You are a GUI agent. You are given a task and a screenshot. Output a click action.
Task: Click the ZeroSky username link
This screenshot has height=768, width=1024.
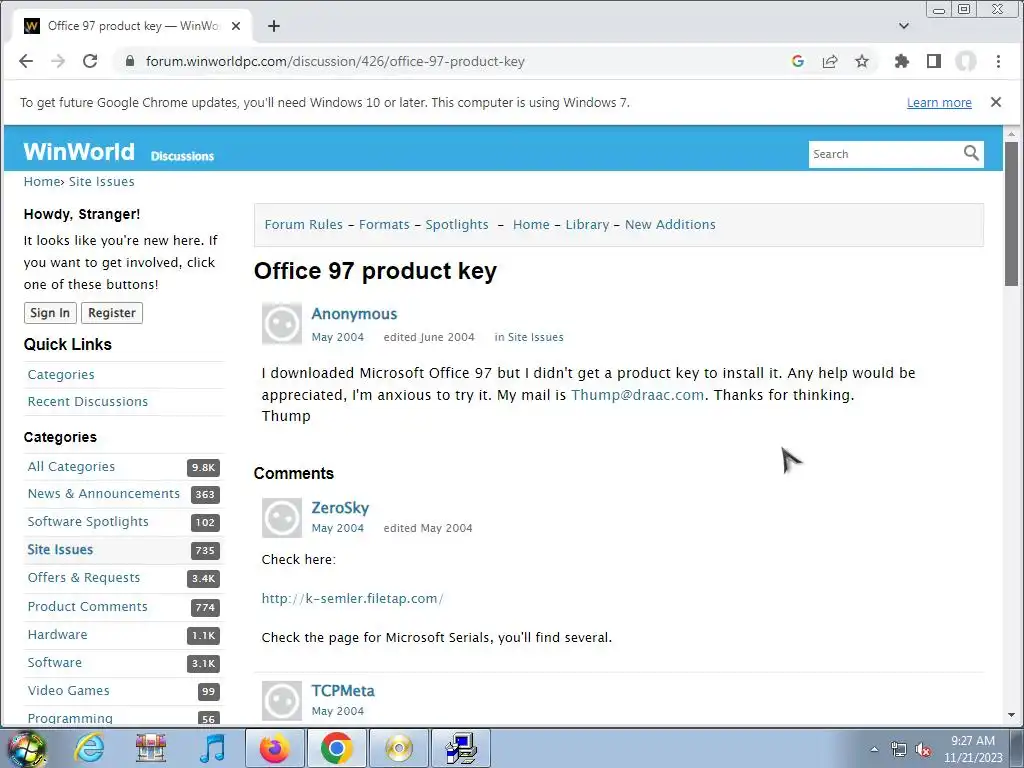[x=340, y=508]
